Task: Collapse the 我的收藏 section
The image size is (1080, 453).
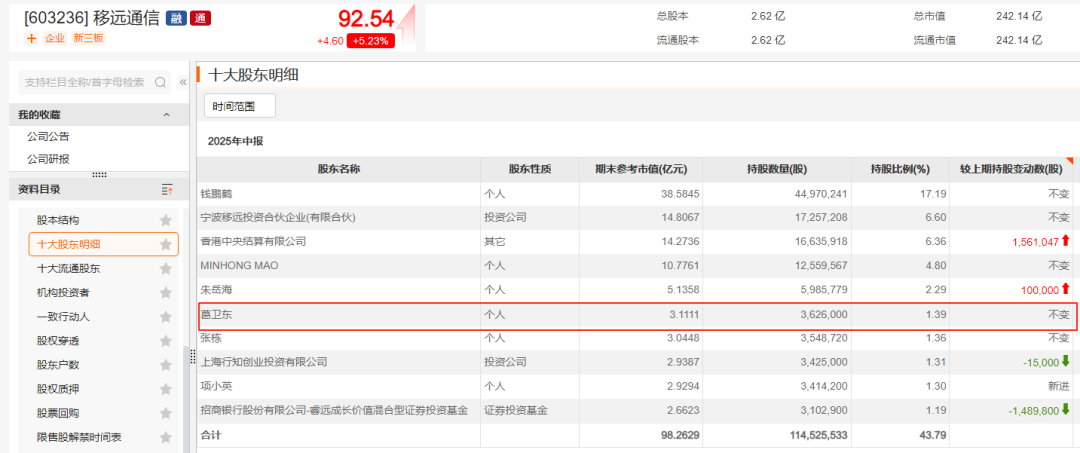Action: (166, 115)
